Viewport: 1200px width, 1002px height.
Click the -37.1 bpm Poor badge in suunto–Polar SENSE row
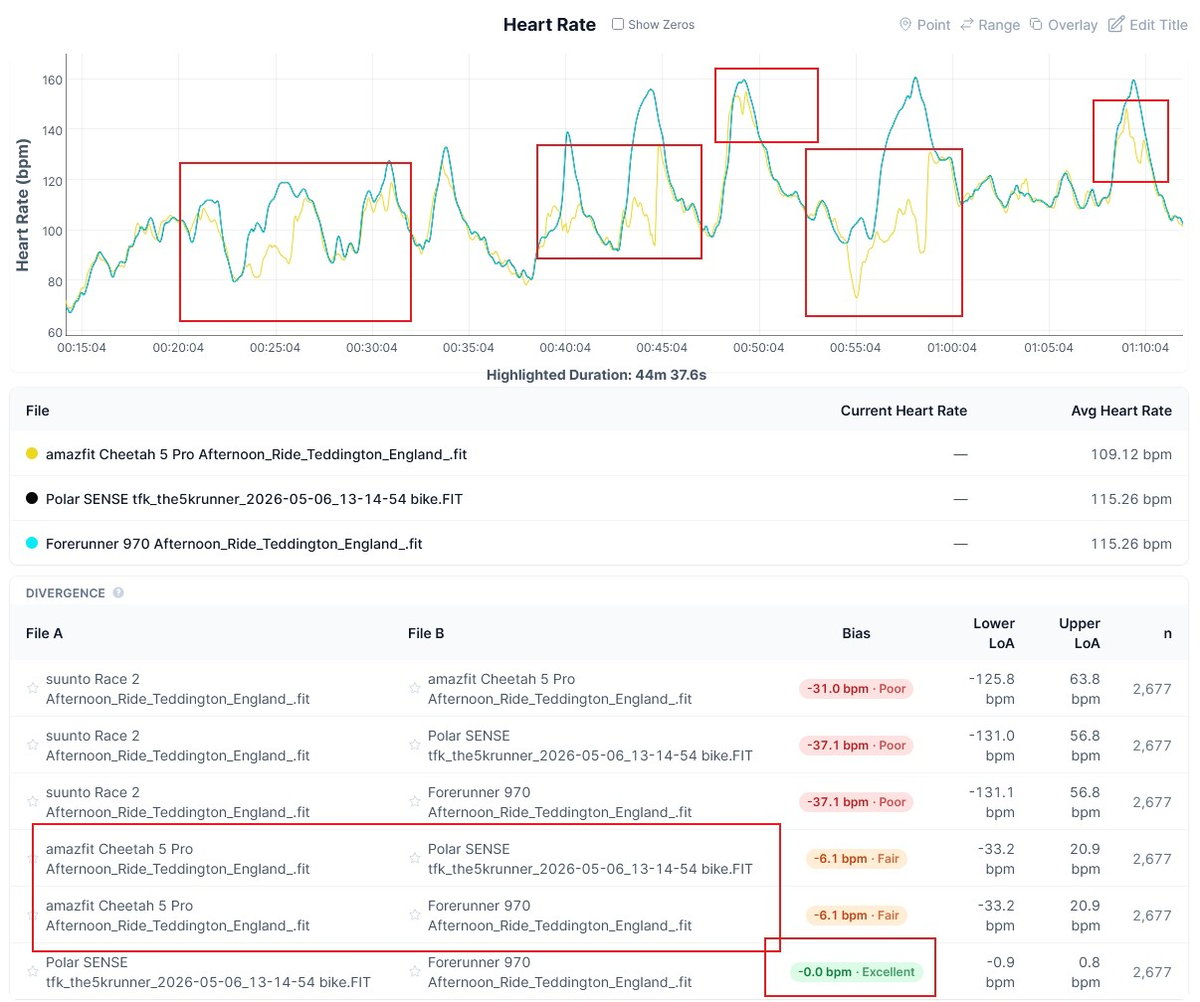(x=856, y=745)
